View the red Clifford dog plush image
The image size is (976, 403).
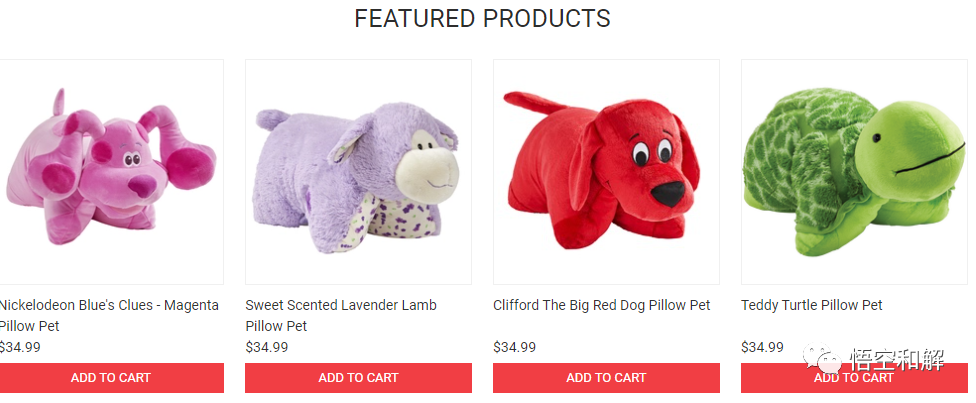click(606, 172)
